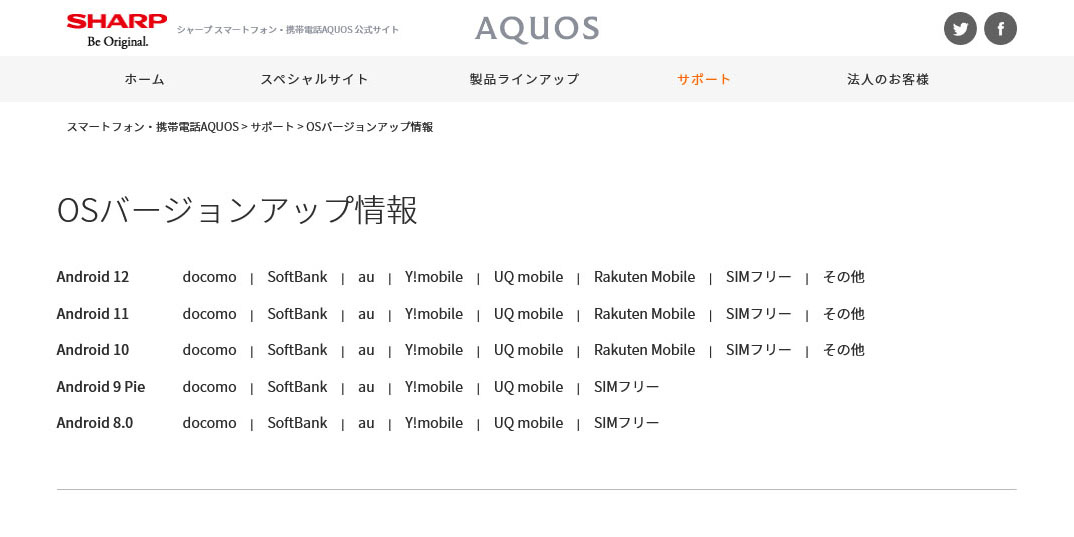Open the スペシャルサイト menu item
The image size is (1074, 537).
pyautogui.click(x=315, y=79)
